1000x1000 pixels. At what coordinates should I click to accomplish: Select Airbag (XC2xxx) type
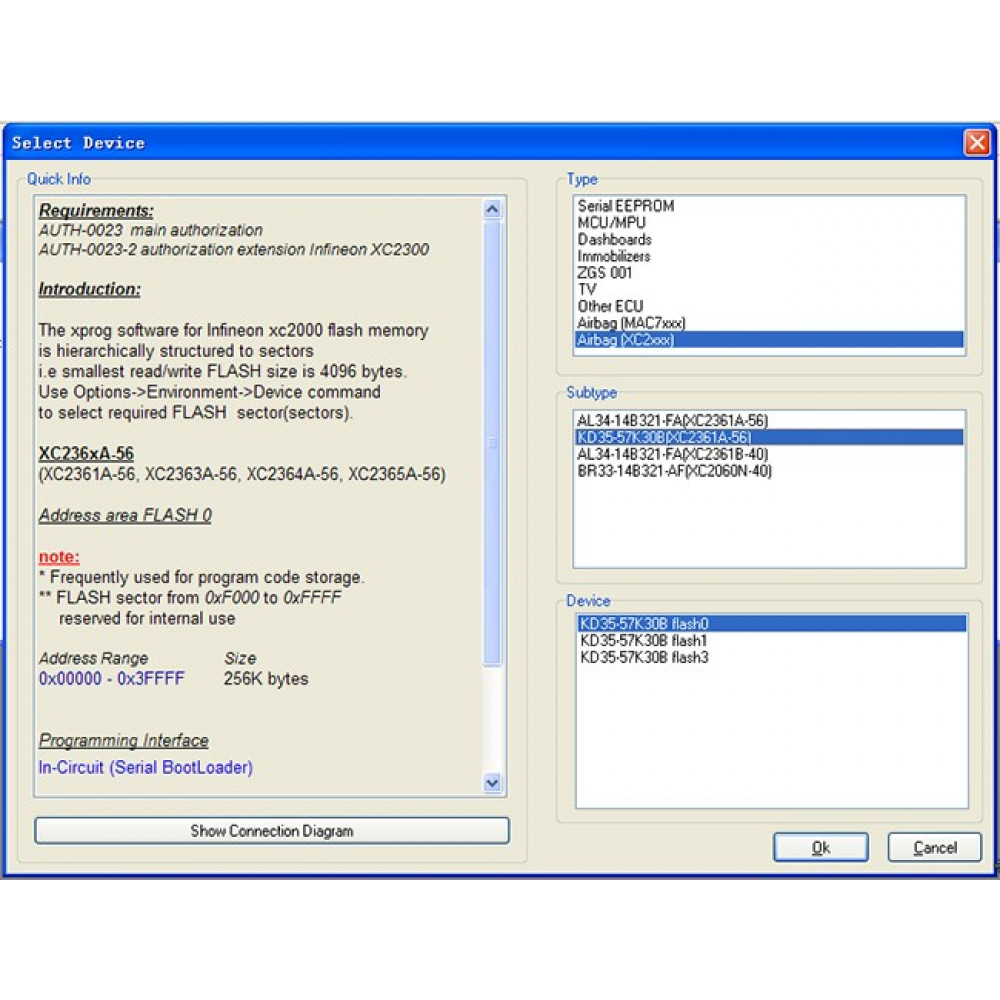tap(626, 340)
